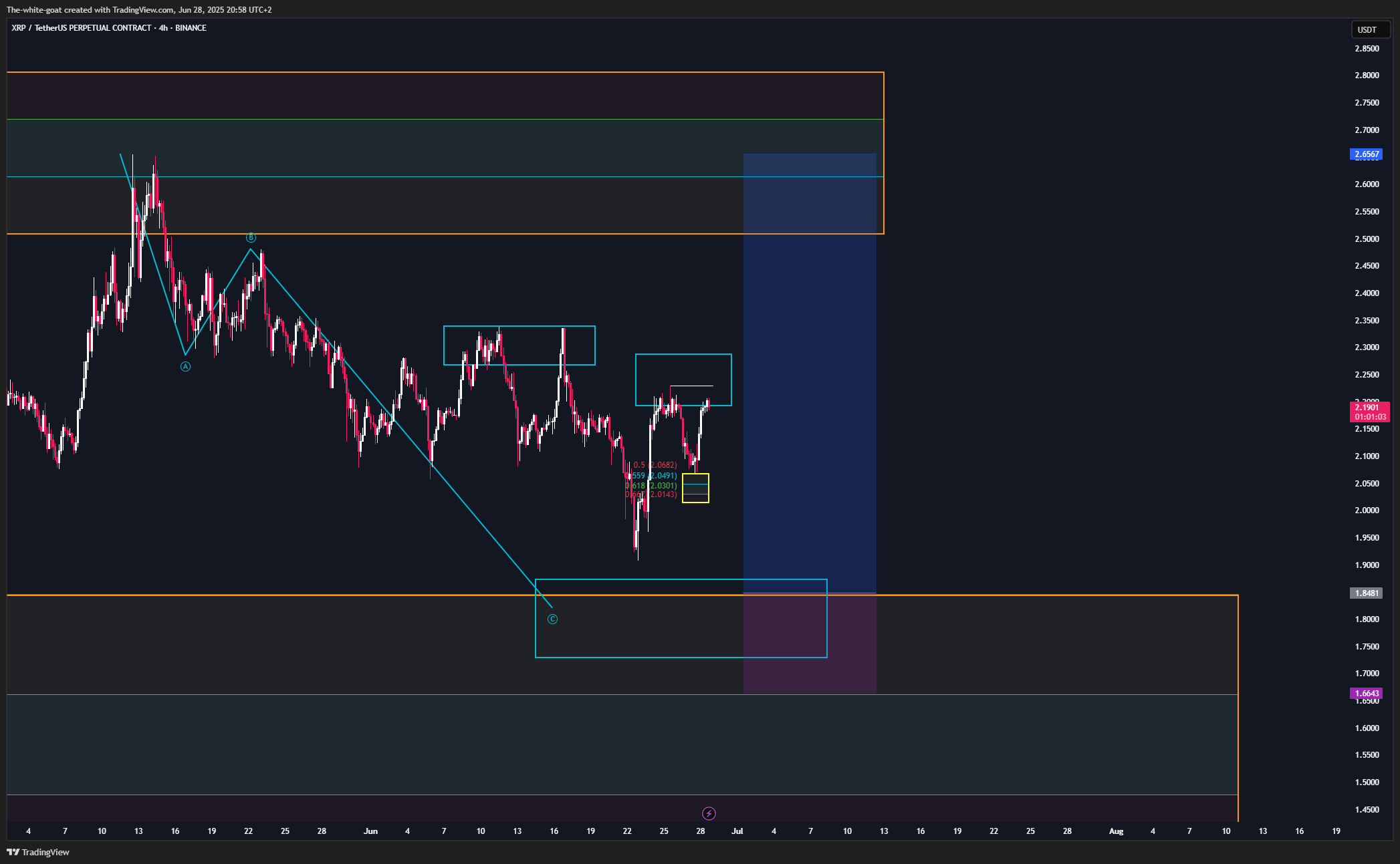The width and height of the screenshot is (1400, 864).
Task: Select the small yellow rectangle drawing
Action: (695, 488)
